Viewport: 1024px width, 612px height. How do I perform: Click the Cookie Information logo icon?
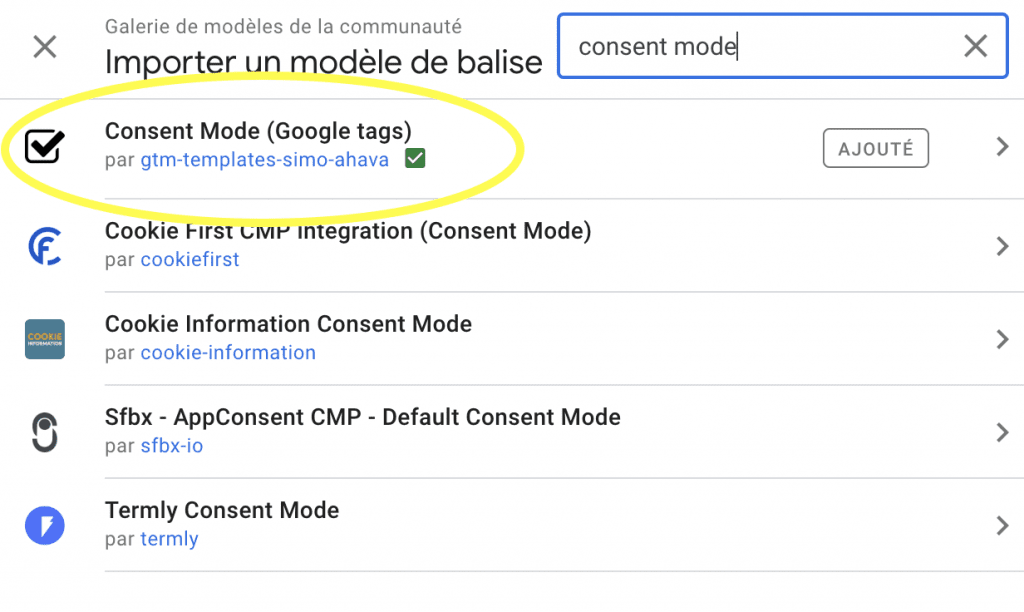point(44,339)
